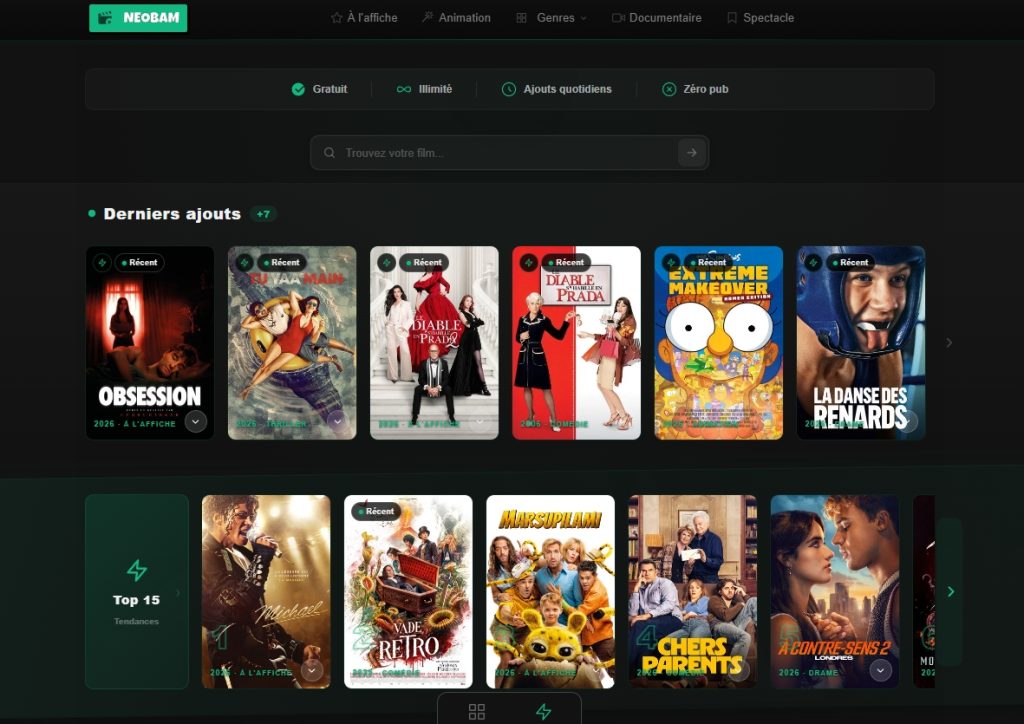The height and width of the screenshot is (724, 1024).
Task: Click the lightning icon on Obsession card
Action: tap(102, 262)
